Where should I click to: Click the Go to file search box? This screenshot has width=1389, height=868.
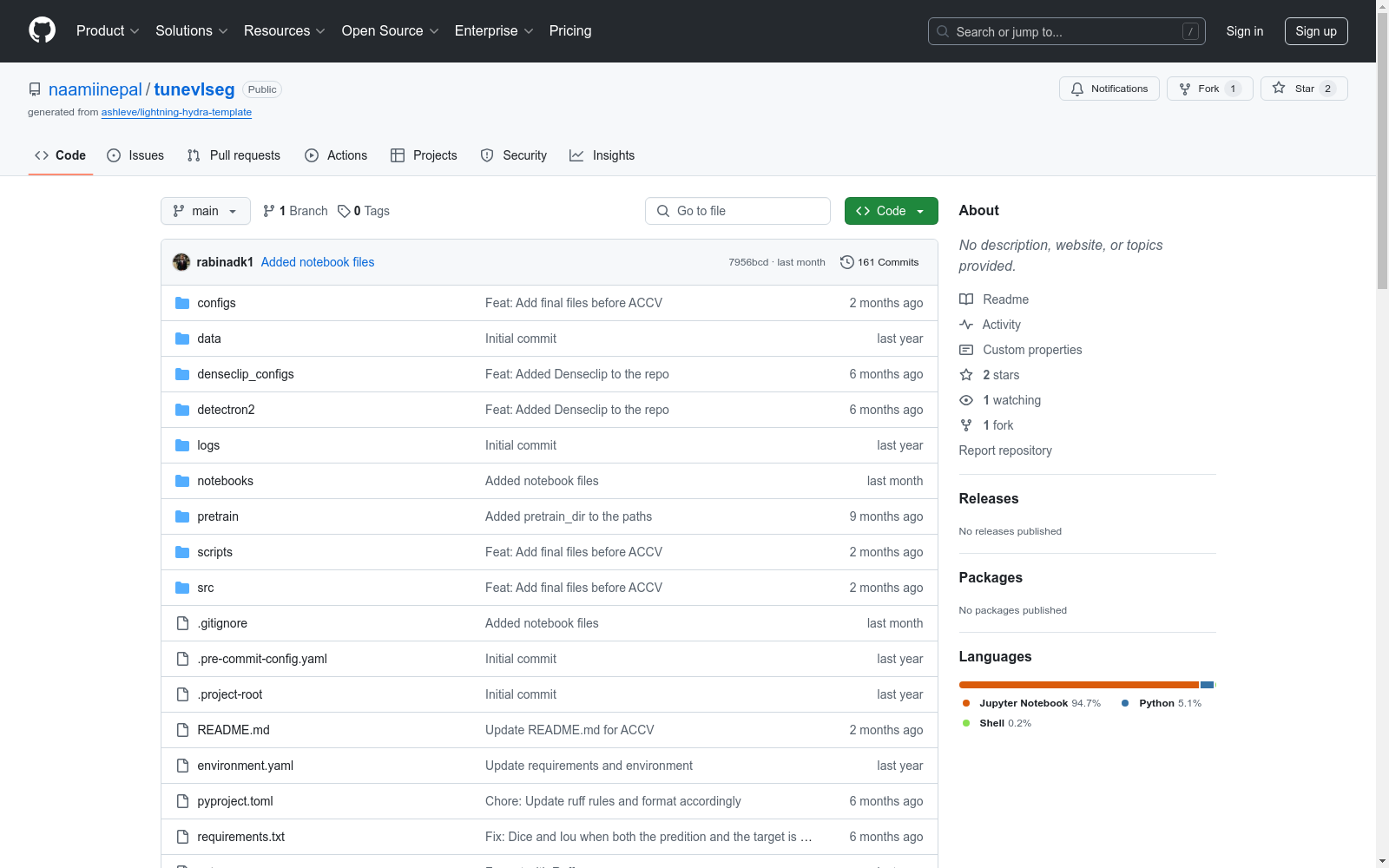738,211
